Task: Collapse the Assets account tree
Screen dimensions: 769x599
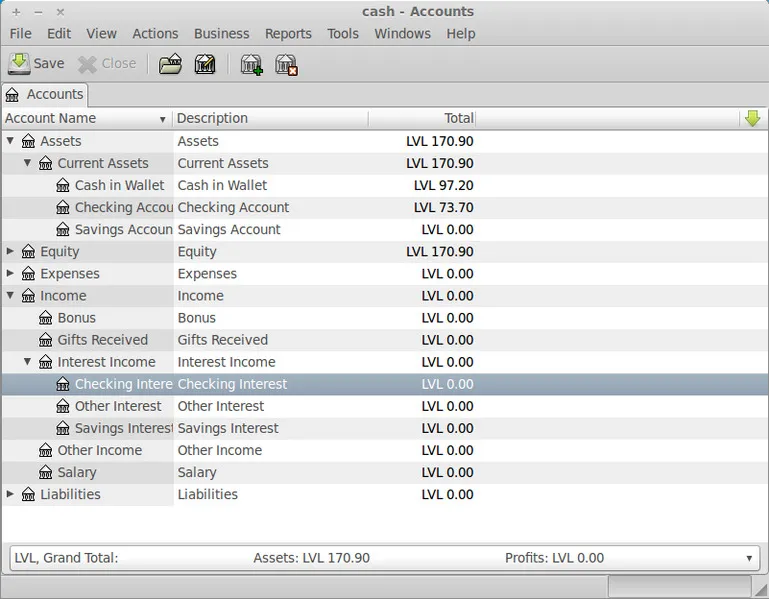Action: click(10, 141)
